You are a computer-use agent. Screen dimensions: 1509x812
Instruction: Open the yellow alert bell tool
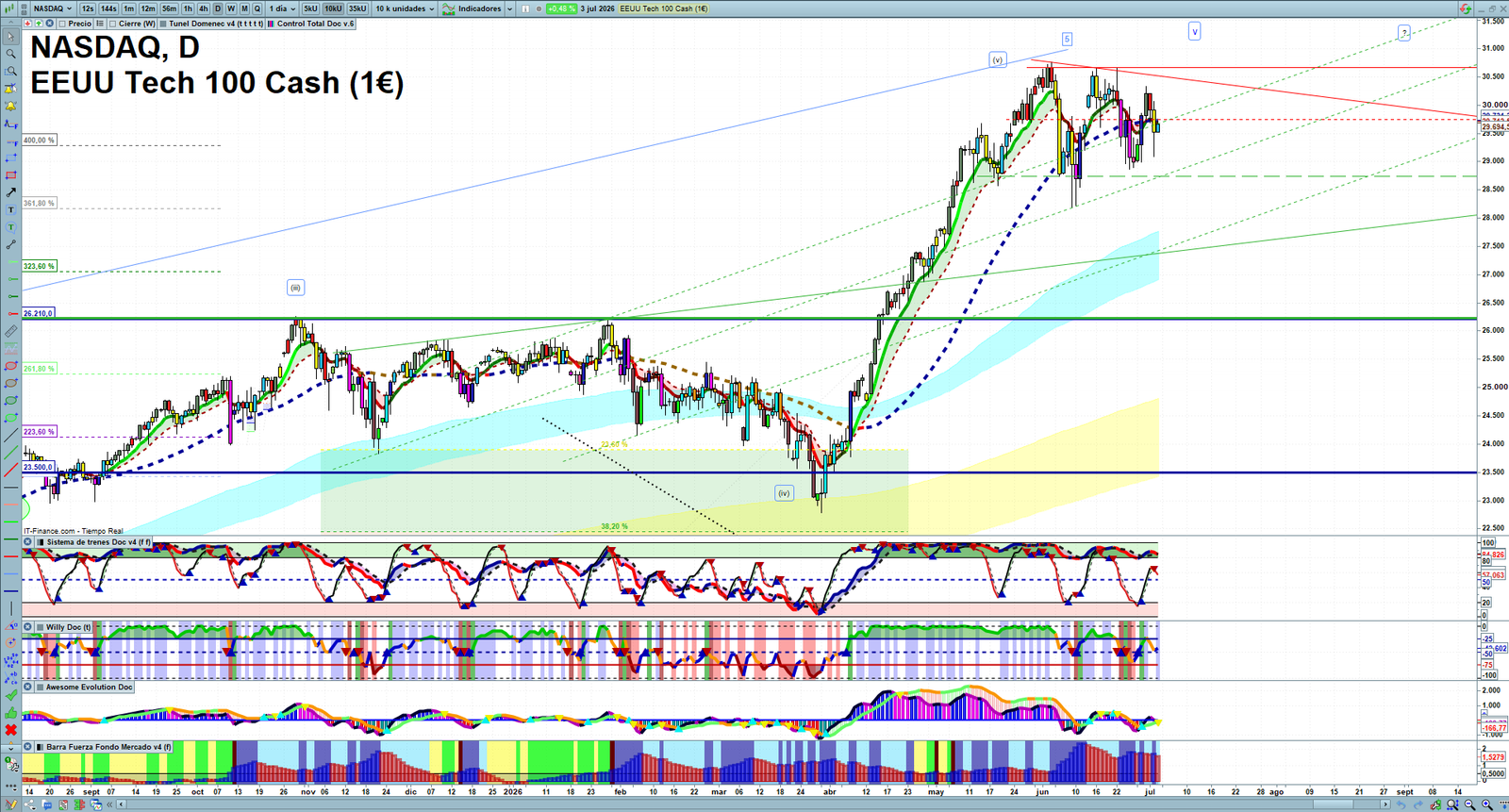pos(11,106)
